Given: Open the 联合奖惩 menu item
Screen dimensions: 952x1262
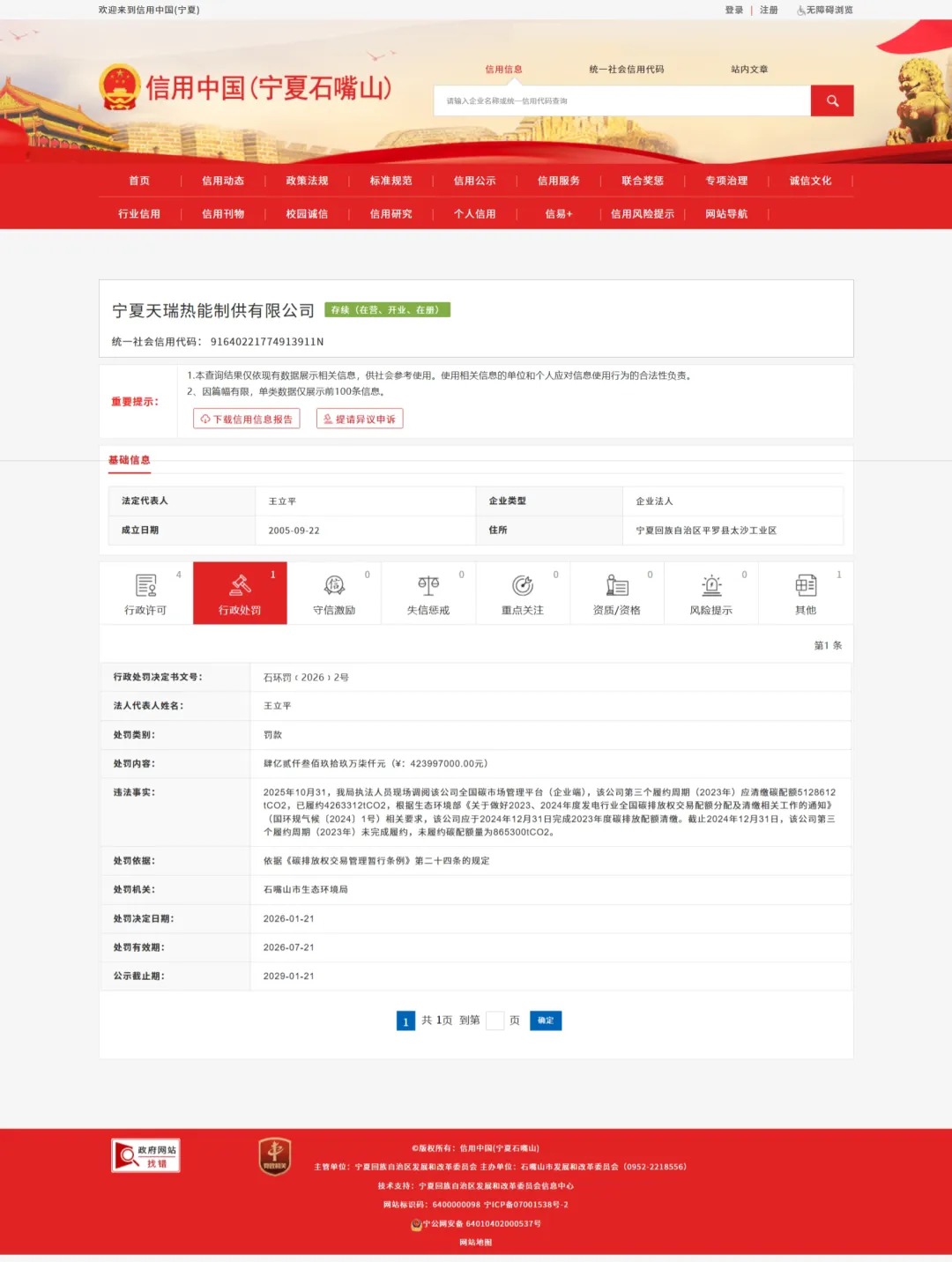Looking at the screenshot, I should [x=642, y=181].
